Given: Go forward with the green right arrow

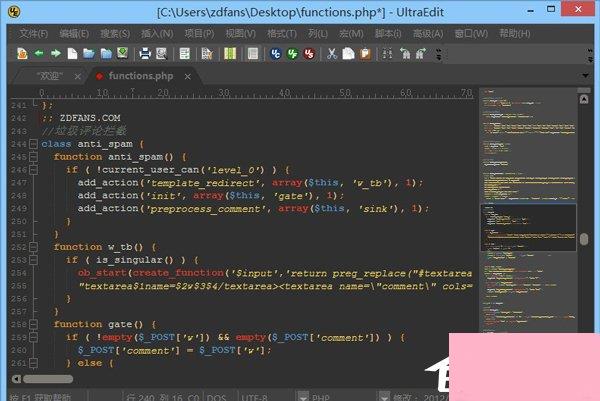Looking at the screenshot, I should 56,54.
